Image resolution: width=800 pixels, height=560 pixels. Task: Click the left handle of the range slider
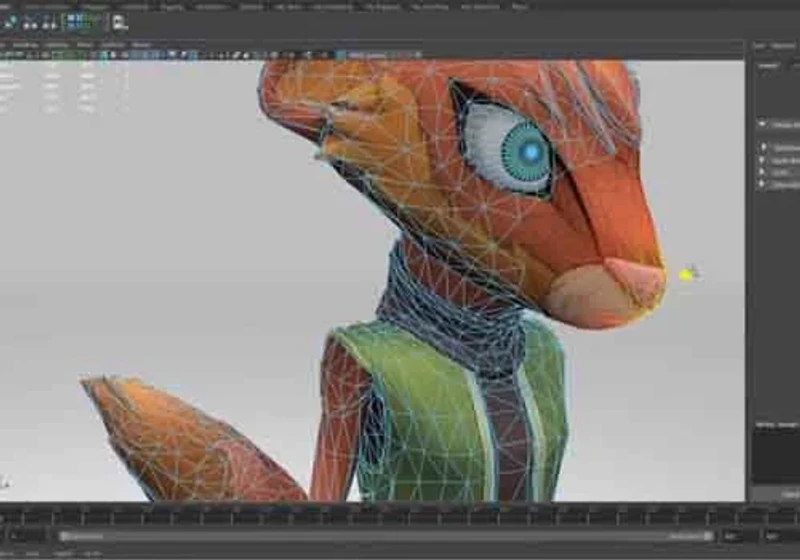[64, 536]
